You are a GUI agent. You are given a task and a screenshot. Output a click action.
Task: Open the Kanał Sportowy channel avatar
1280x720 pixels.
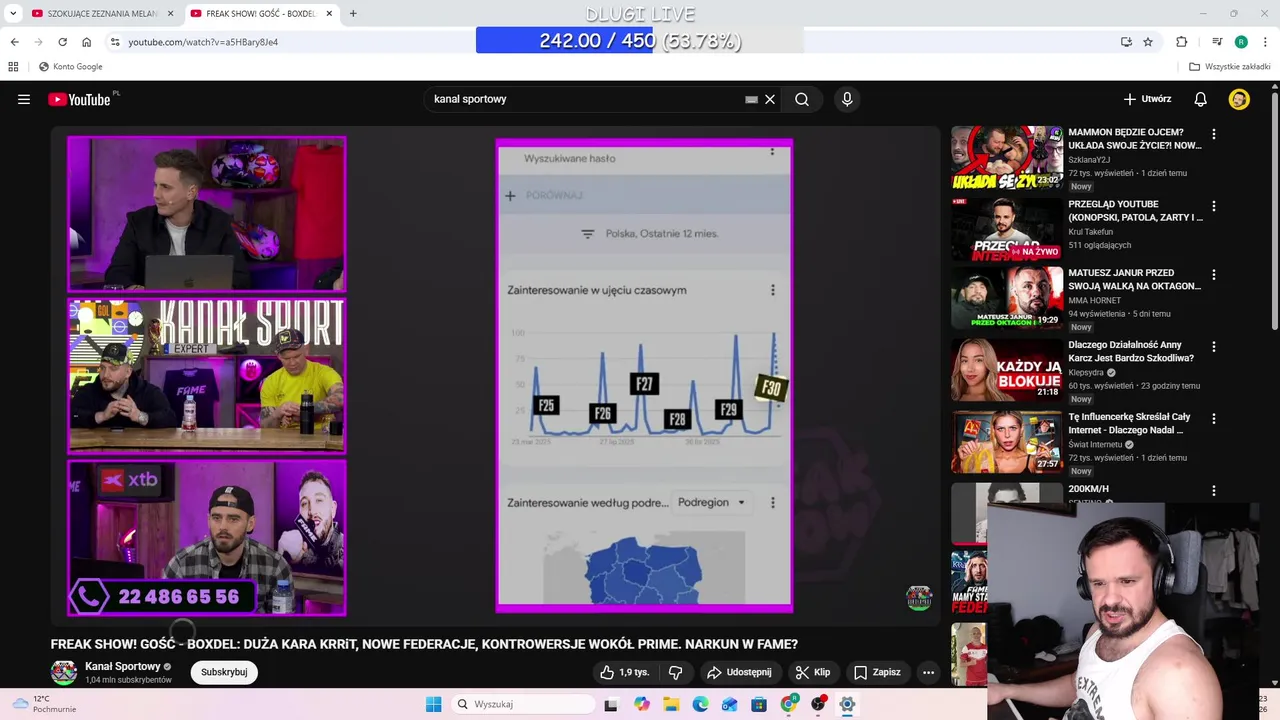pyautogui.click(x=64, y=672)
